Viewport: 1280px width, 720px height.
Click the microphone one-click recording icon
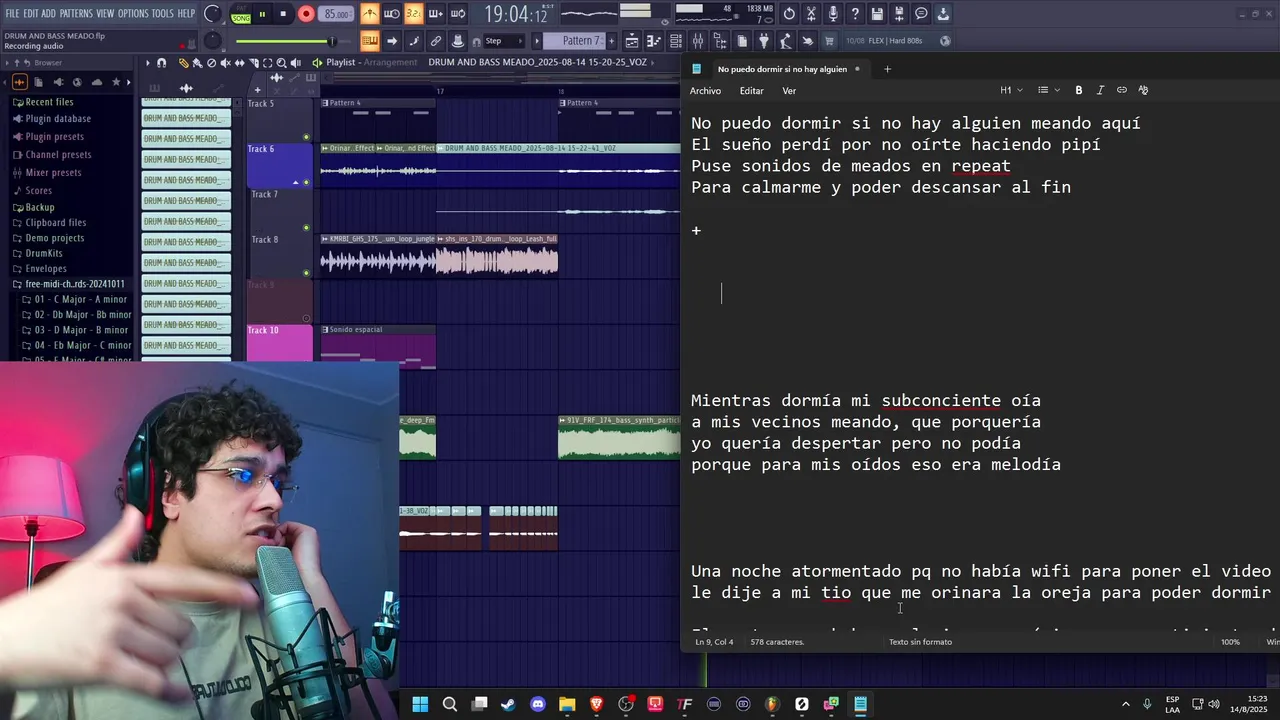click(x=834, y=14)
